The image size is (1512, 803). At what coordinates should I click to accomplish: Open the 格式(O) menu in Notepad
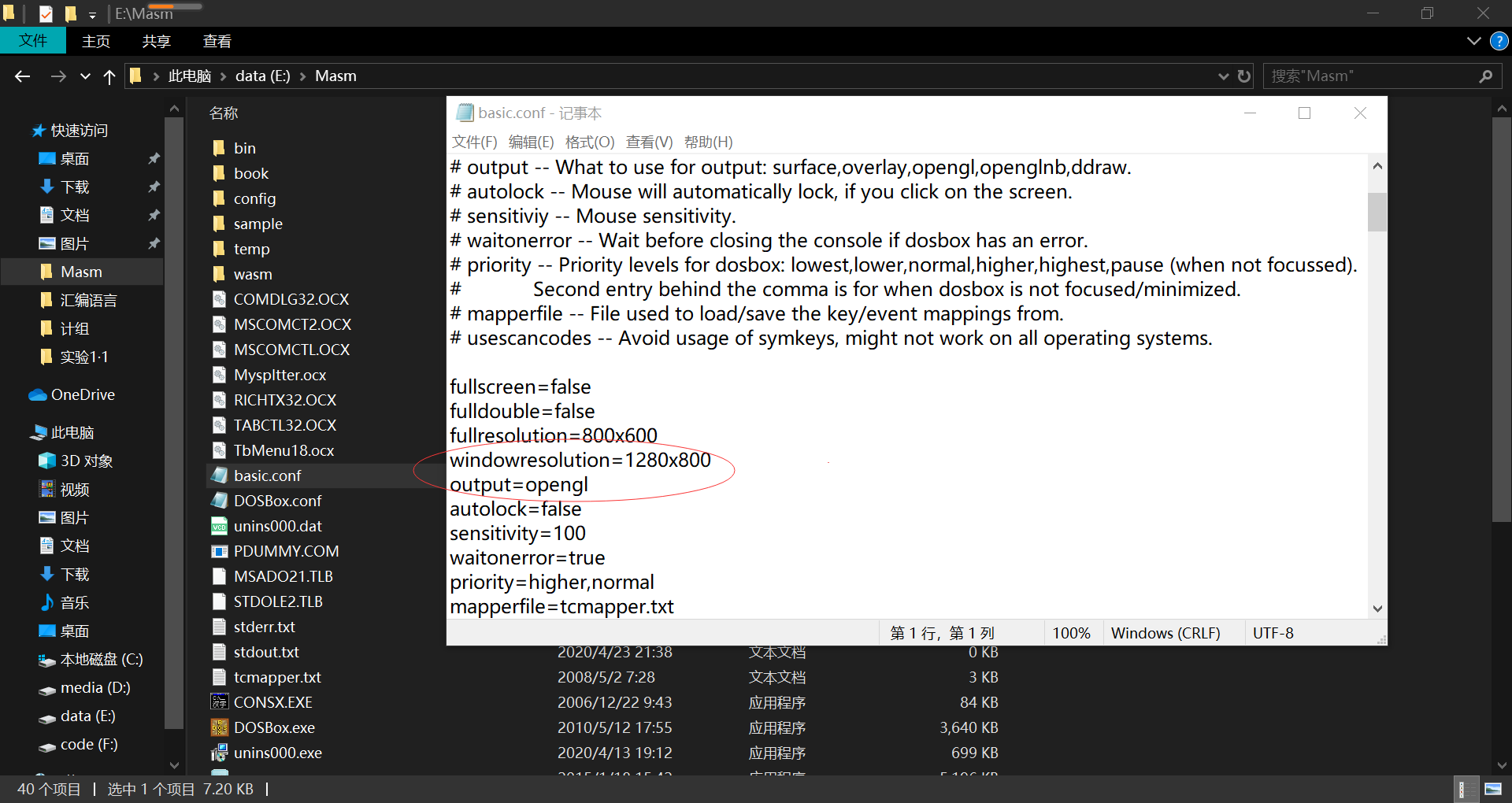[590, 142]
